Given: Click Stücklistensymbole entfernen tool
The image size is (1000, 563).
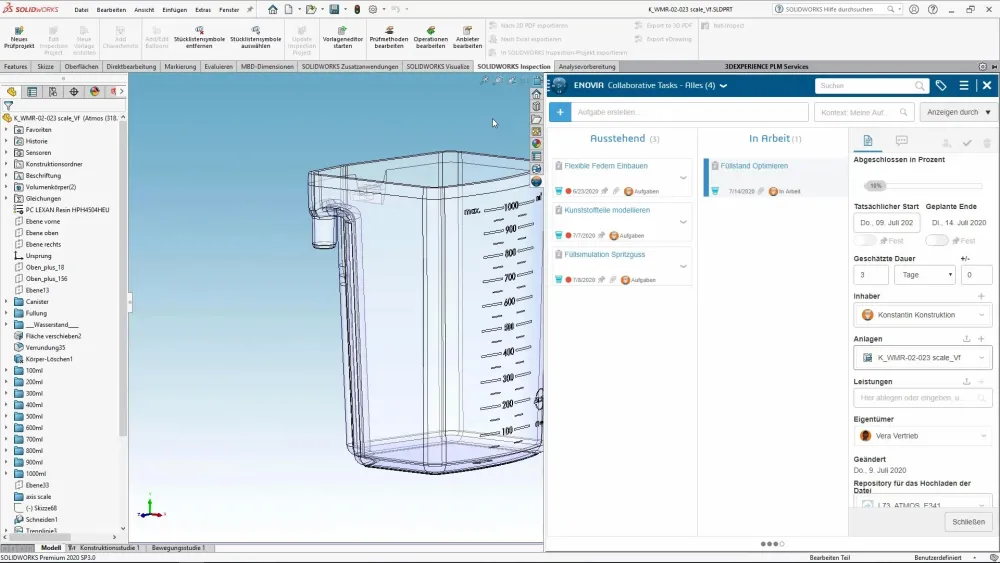Looking at the screenshot, I should click(x=199, y=38).
